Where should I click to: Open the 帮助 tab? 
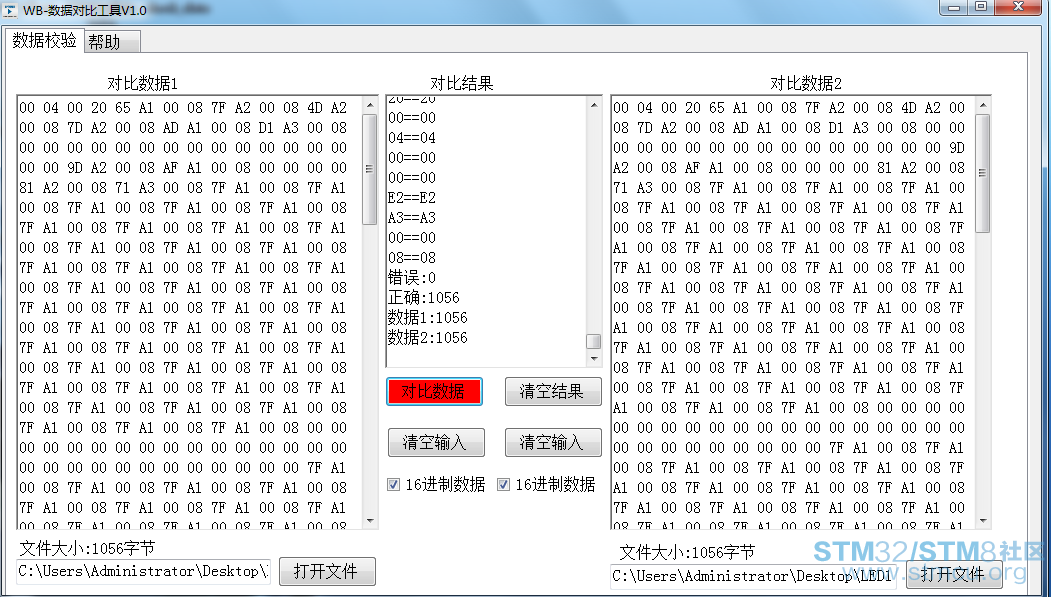tap(112, 42)
